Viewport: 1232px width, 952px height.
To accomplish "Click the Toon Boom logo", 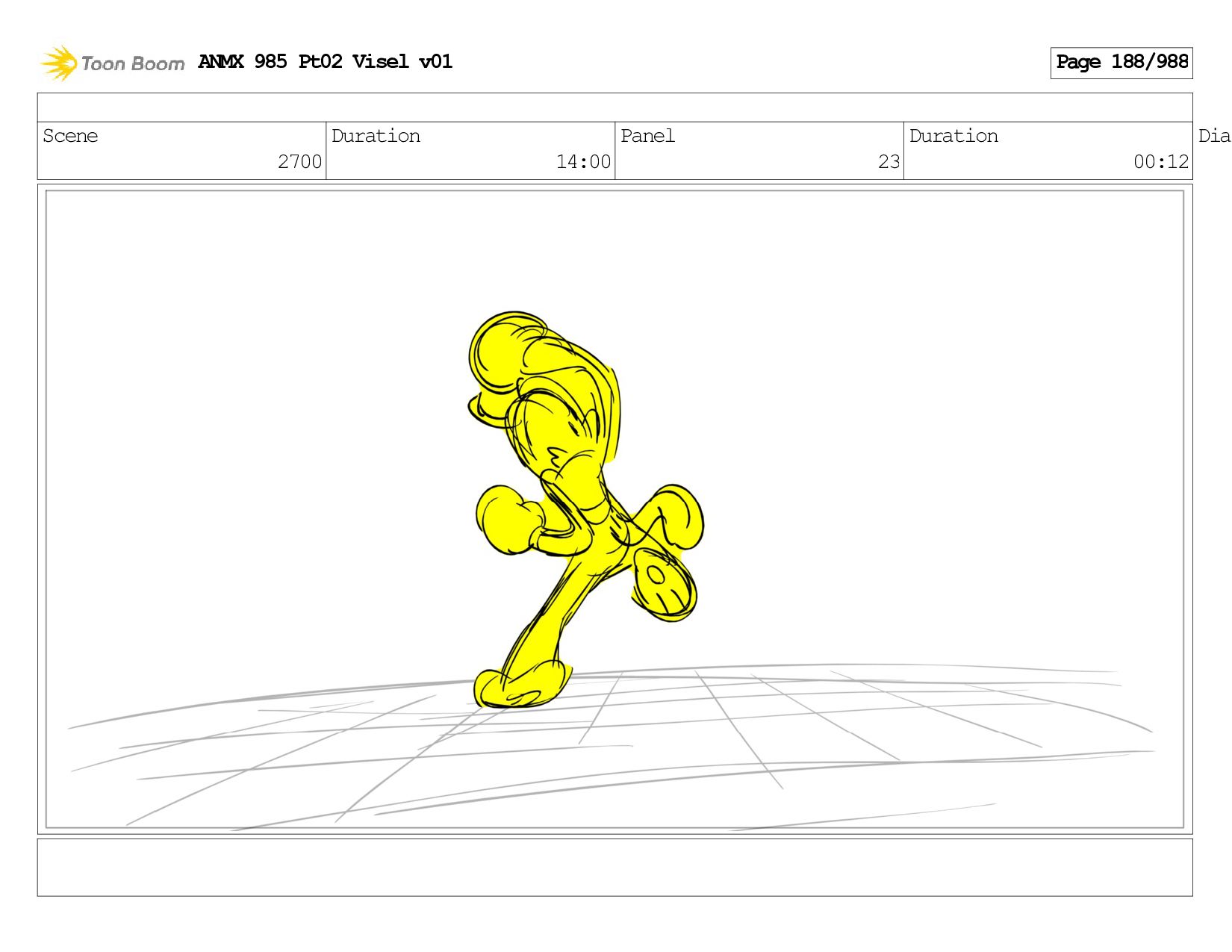I will [x=112, y=63].
